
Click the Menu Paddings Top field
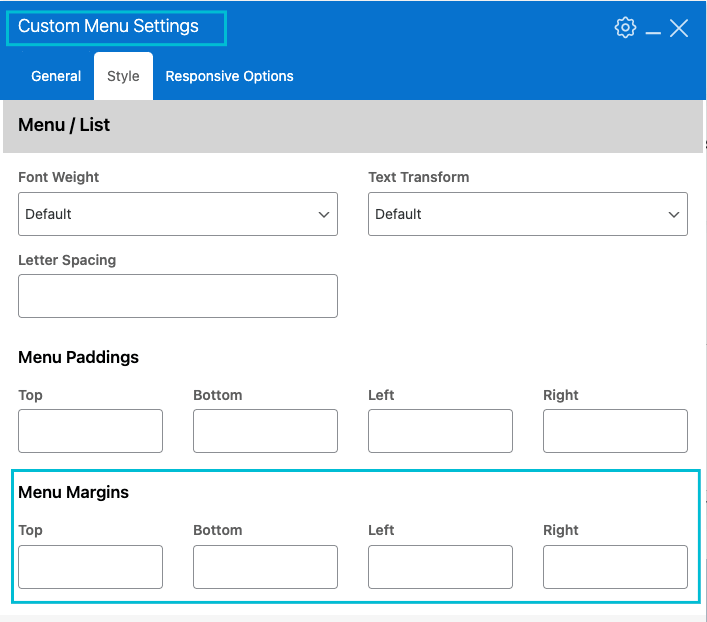pos(90,431)
